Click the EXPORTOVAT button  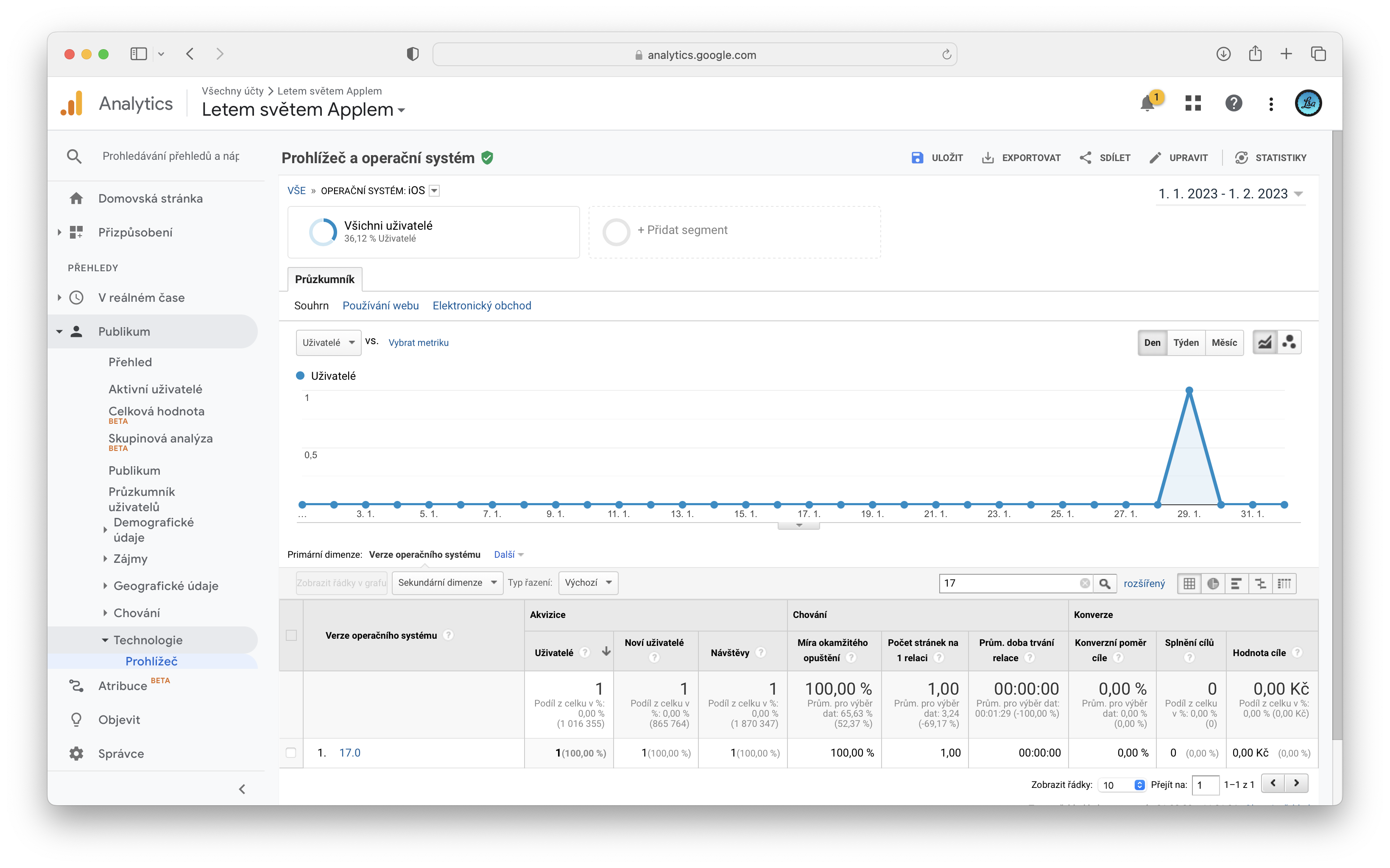[x=1021, y=158]
